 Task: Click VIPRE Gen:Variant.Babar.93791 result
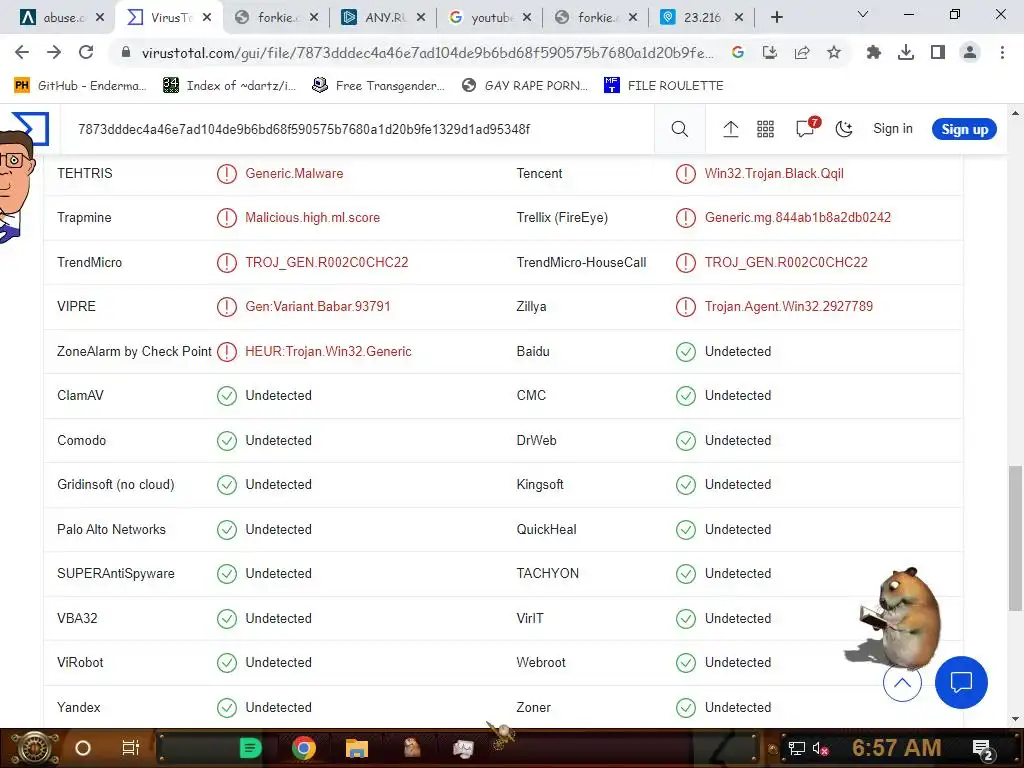[317, 306]
